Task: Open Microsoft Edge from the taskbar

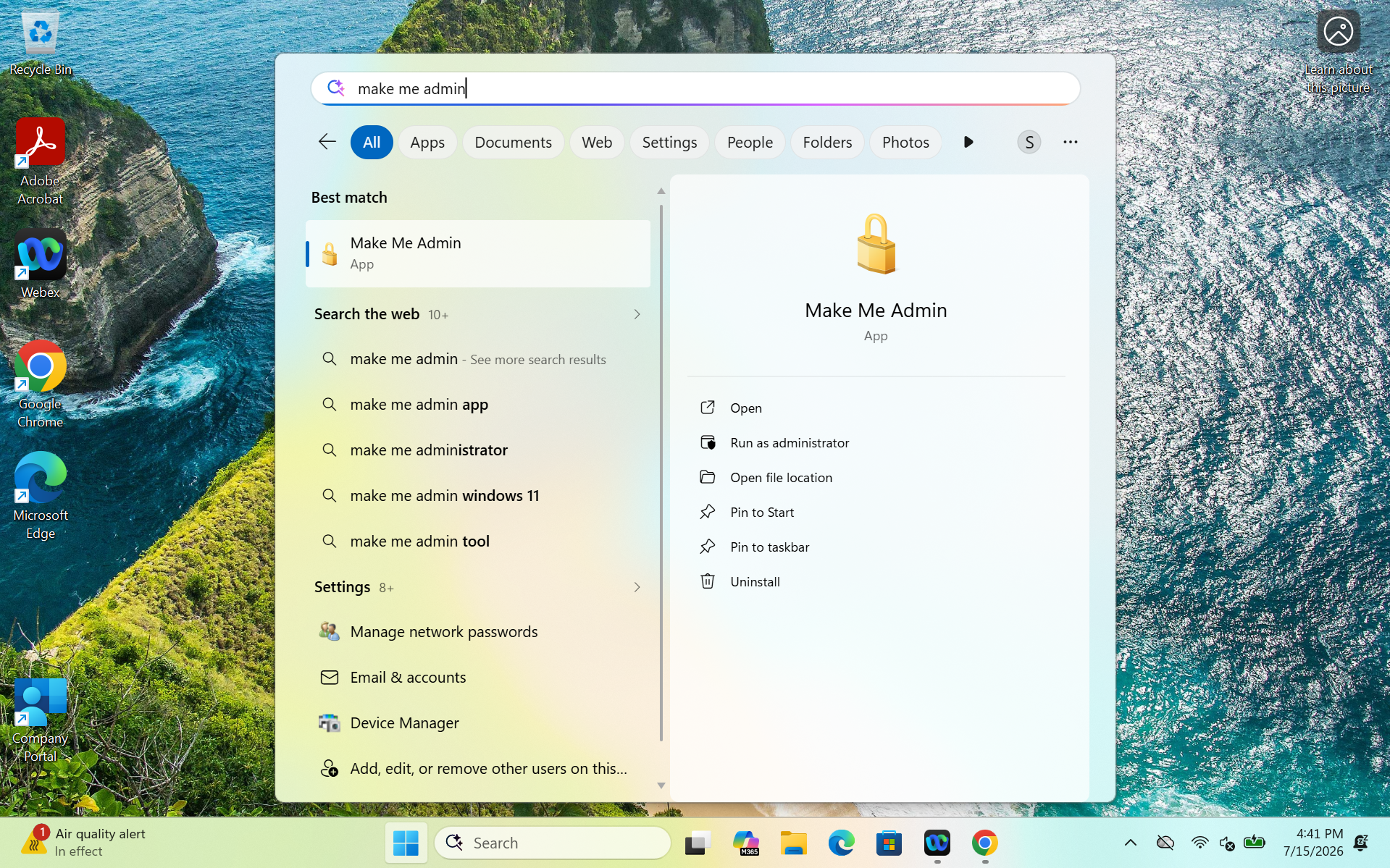Action: coord(841,843)
